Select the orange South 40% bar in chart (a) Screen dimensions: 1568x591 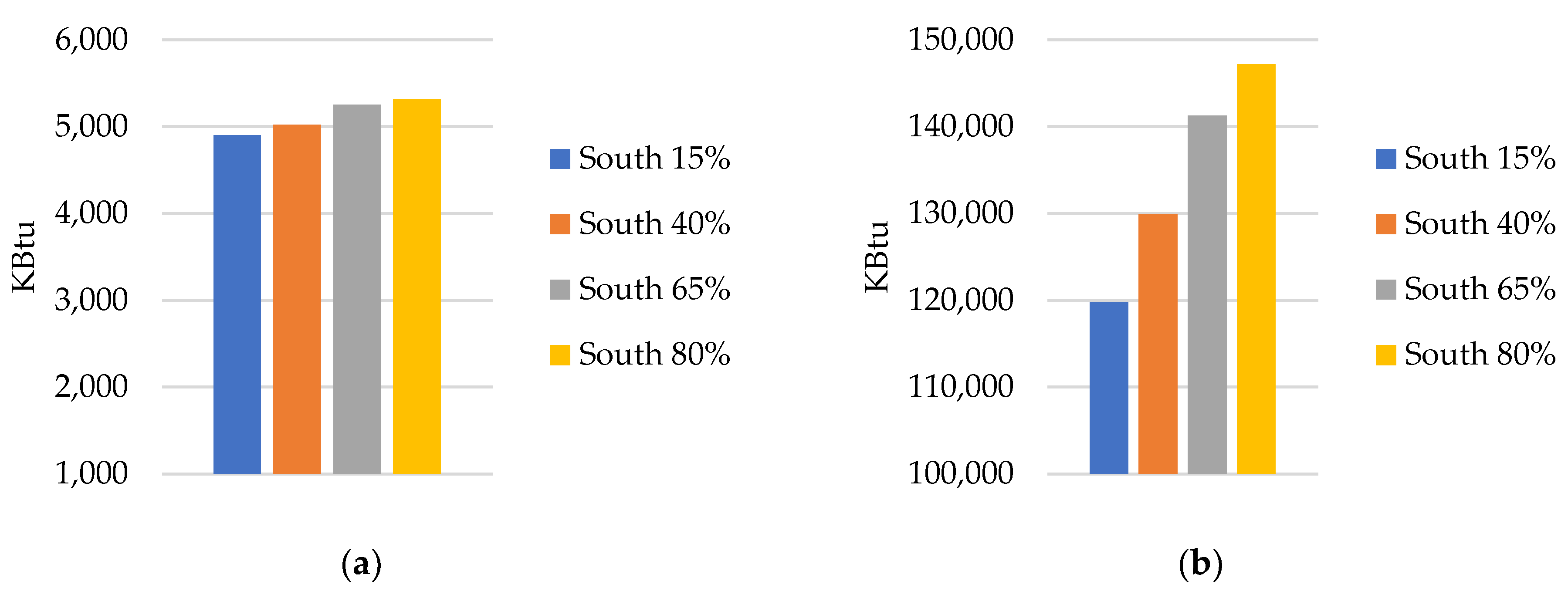point(296,299)
